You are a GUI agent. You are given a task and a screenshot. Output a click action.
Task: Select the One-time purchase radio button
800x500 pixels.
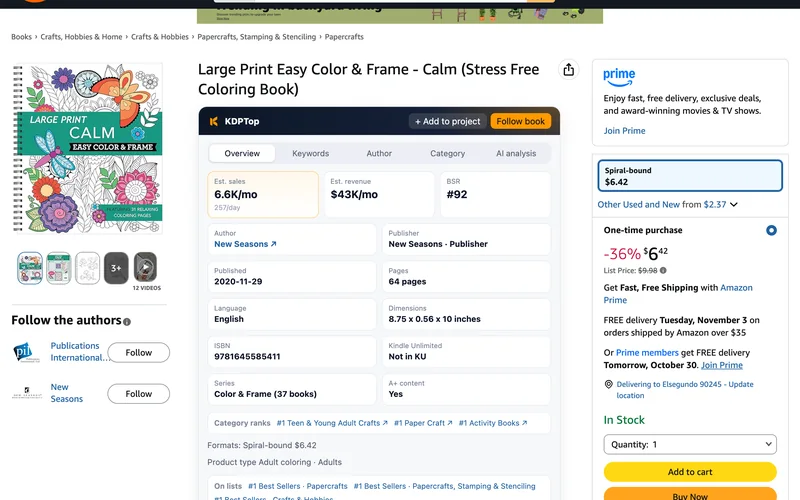771,230
